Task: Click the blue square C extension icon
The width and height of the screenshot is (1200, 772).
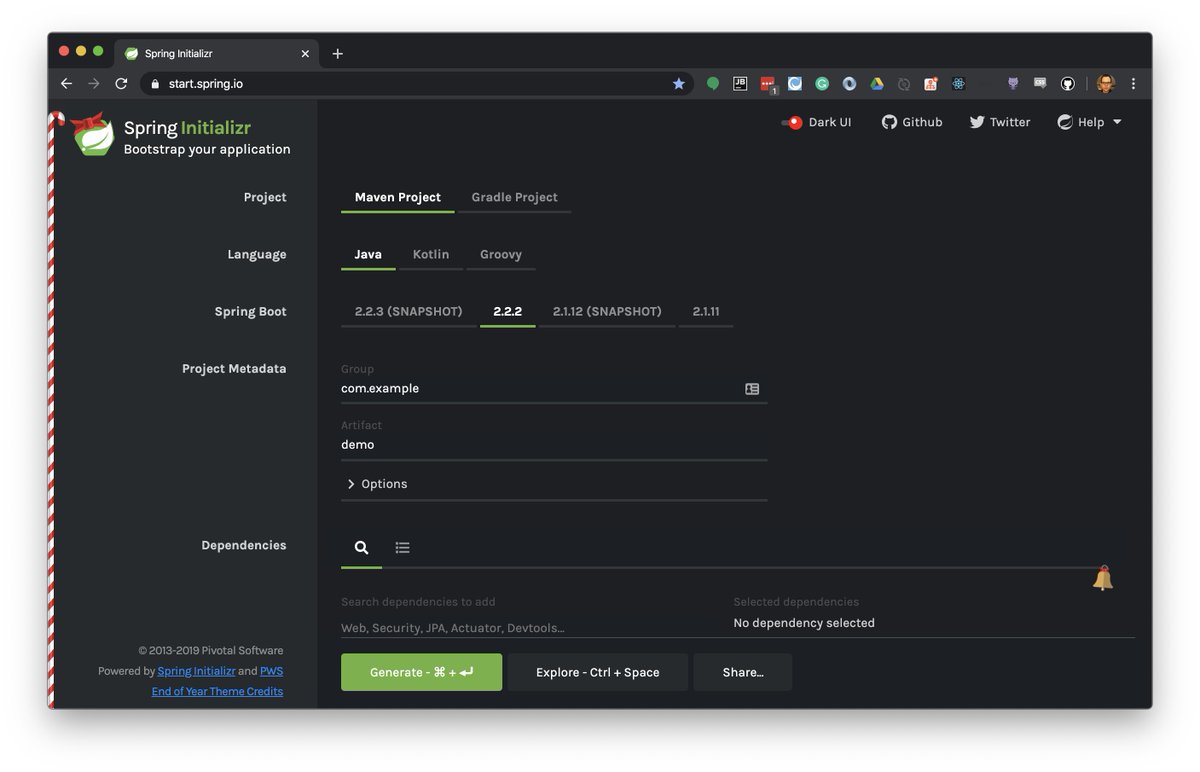Action: 795,84
